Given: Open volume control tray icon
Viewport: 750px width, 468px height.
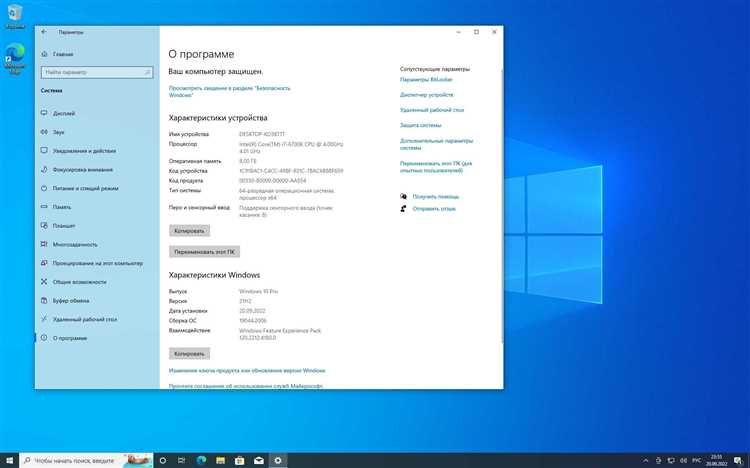Looking at the screenshot, I should (684, 460).
